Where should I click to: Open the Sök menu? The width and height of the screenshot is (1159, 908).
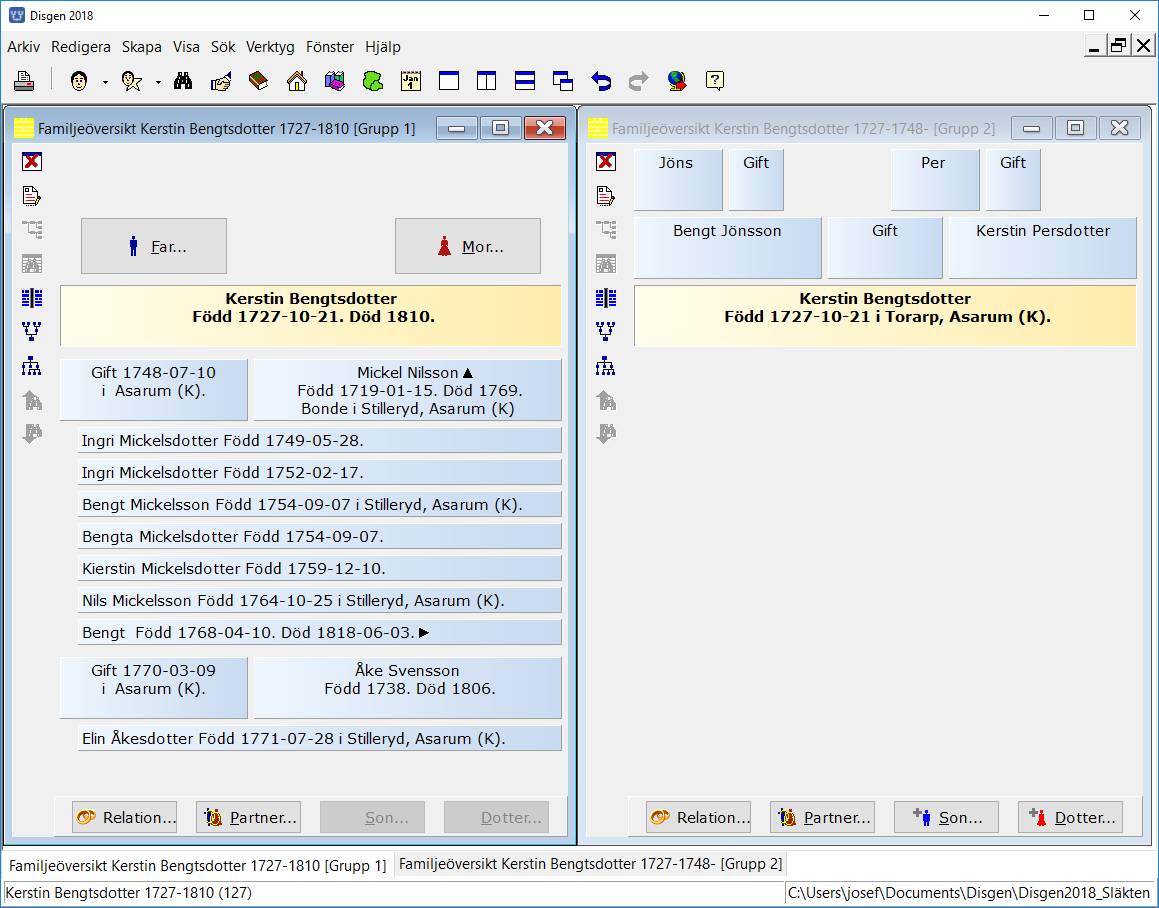pos(223,47)
